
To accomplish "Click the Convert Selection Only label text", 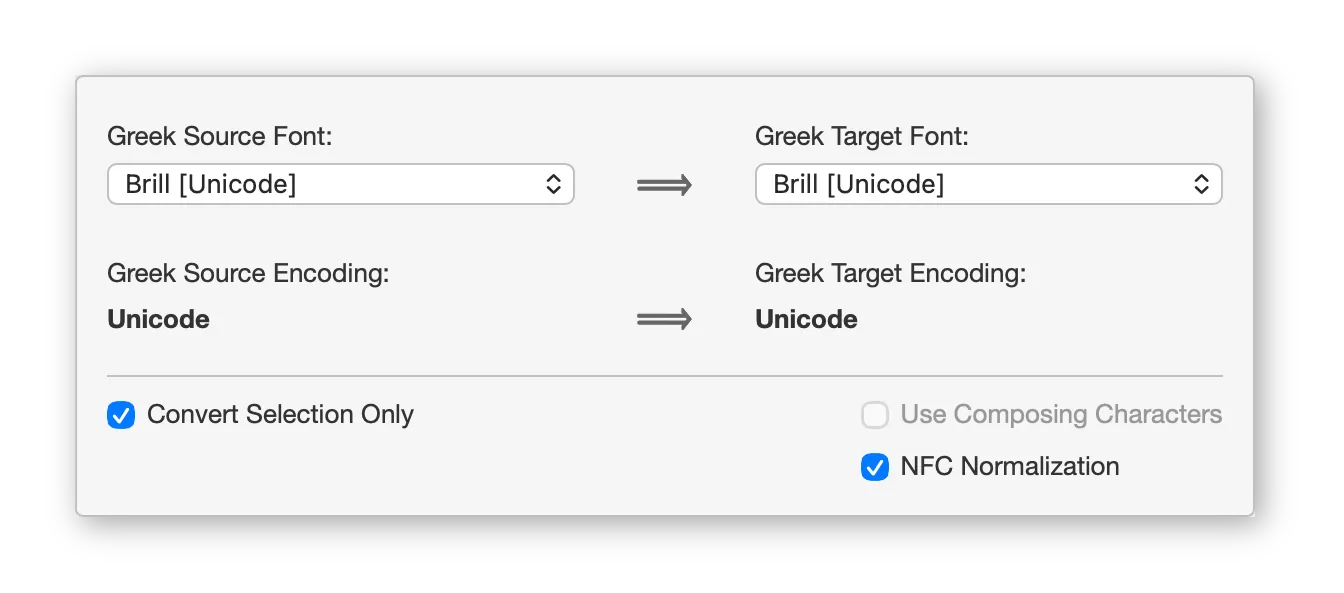I will (x=280, y=414).
